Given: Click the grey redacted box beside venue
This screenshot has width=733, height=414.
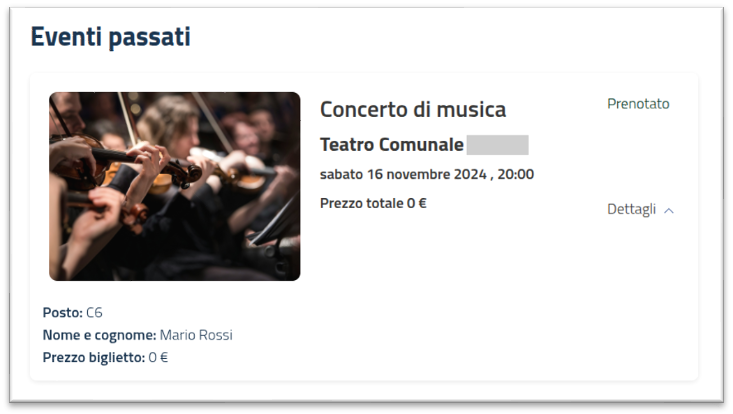Looking at the screenshot, I should tap(497, 145).
